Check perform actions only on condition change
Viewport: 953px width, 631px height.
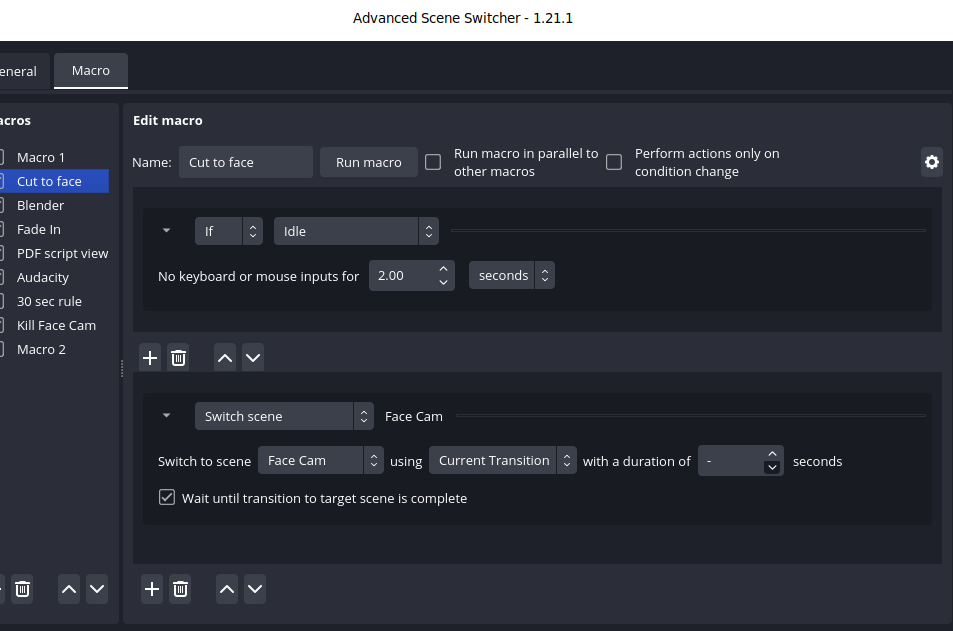(x=613, y=161)
